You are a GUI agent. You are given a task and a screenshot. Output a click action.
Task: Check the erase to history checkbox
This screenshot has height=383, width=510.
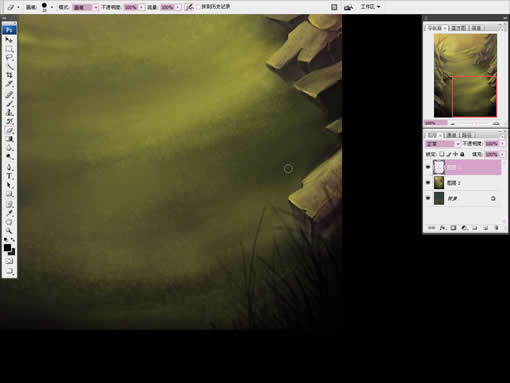tap(198, 7)
